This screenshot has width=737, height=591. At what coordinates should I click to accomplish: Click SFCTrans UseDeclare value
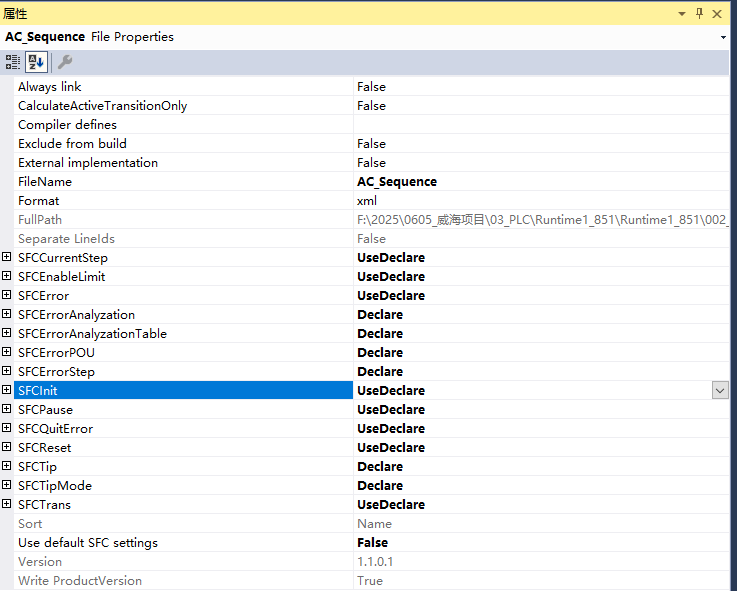(391, 504)
